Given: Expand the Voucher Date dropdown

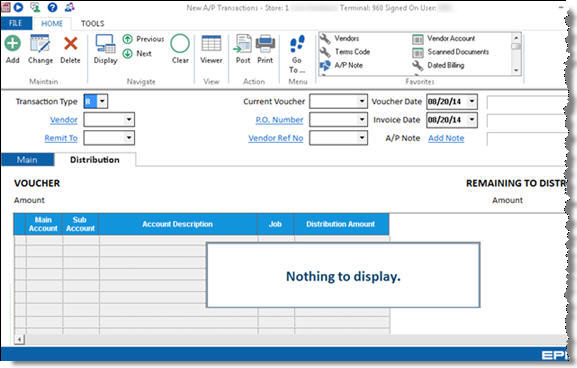Looking at the screenshot, I should (472, 101).
